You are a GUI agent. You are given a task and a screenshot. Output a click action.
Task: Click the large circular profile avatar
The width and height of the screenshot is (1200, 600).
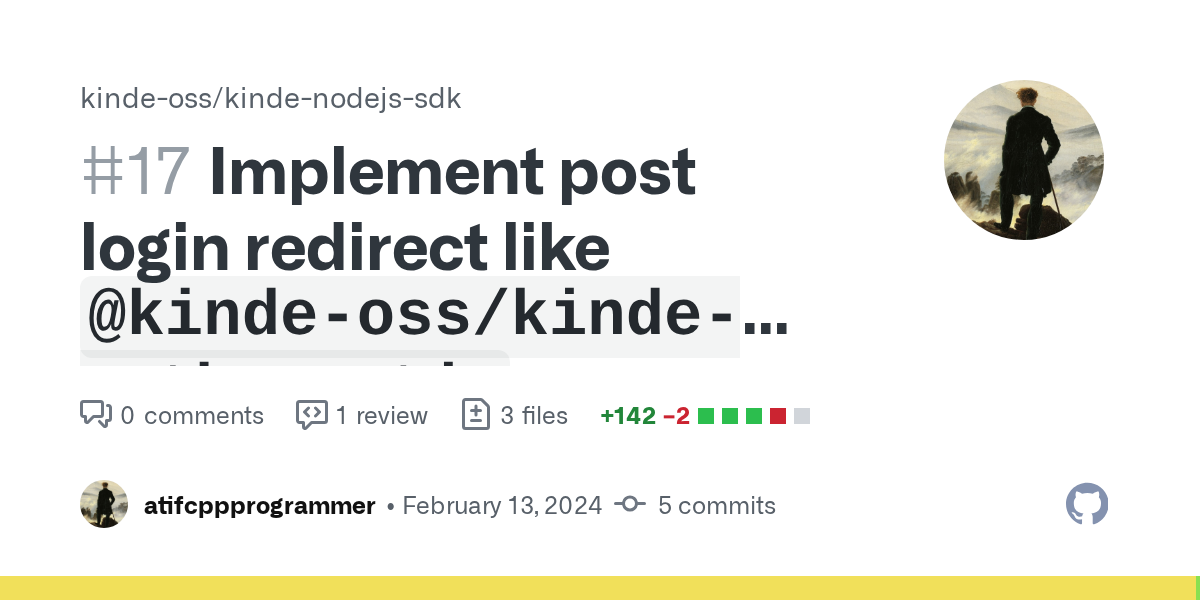click(1024, 160)
